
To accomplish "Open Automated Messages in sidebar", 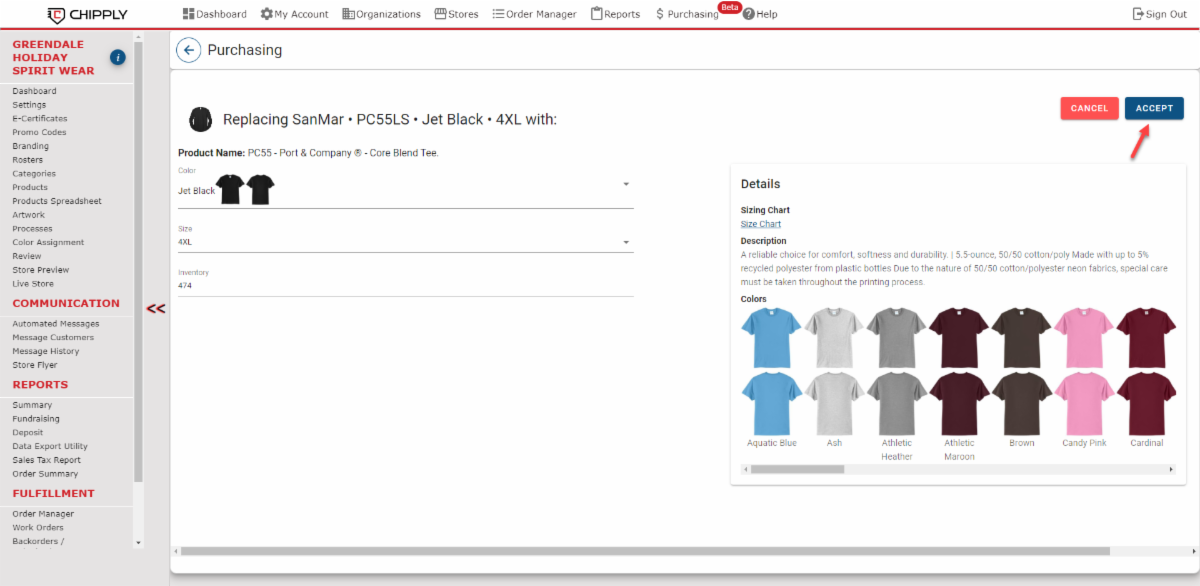I will [x=56, y=324].
